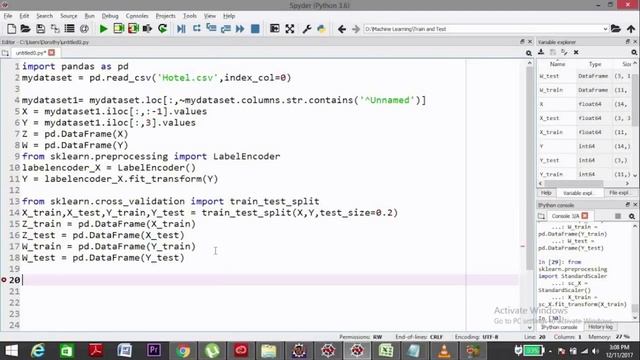Sort variables by the Type column header
This screenshot has width=640, height=360.
[x=595, y=64]
